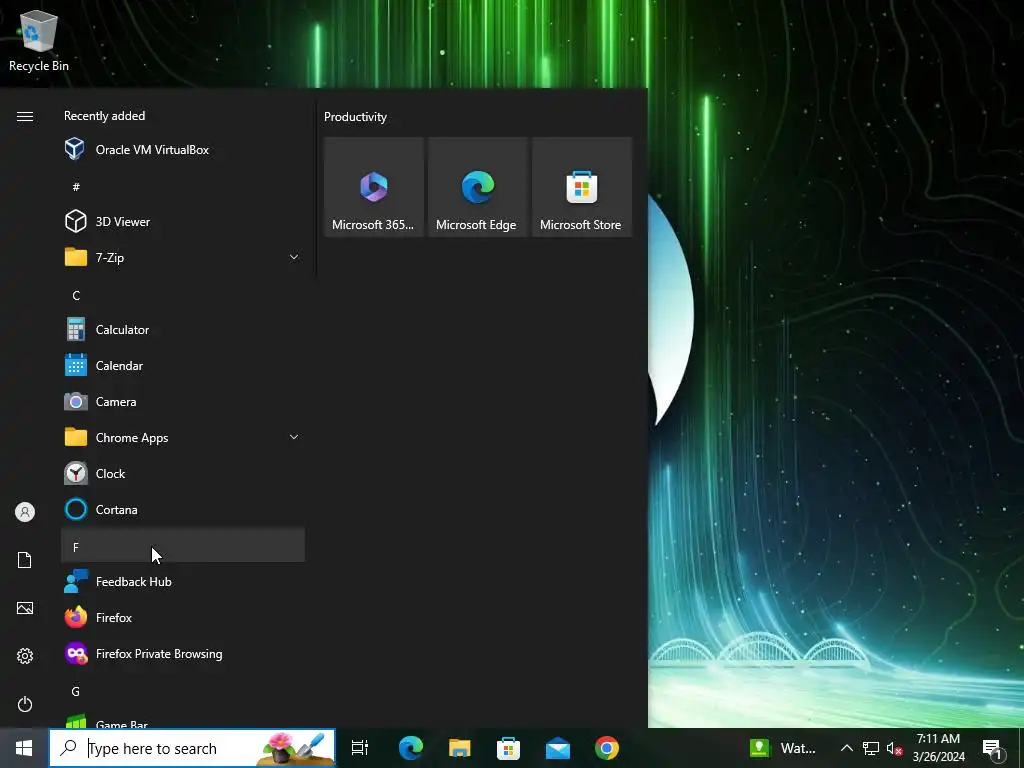This screenshot has height=768, width=1024.
Task: Open the Microsoft Store tile
Action: [582, 187]
